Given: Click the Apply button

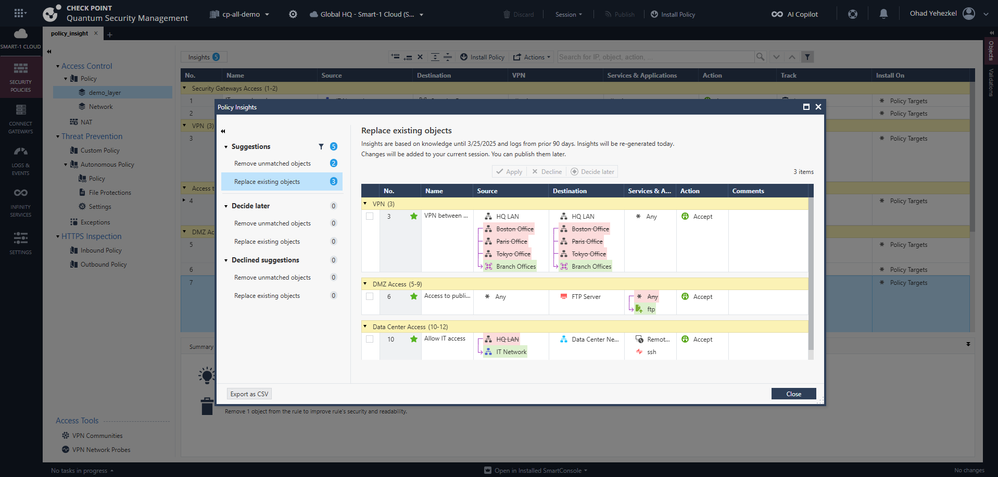Looking at the screenshot, I should (509, 172).
